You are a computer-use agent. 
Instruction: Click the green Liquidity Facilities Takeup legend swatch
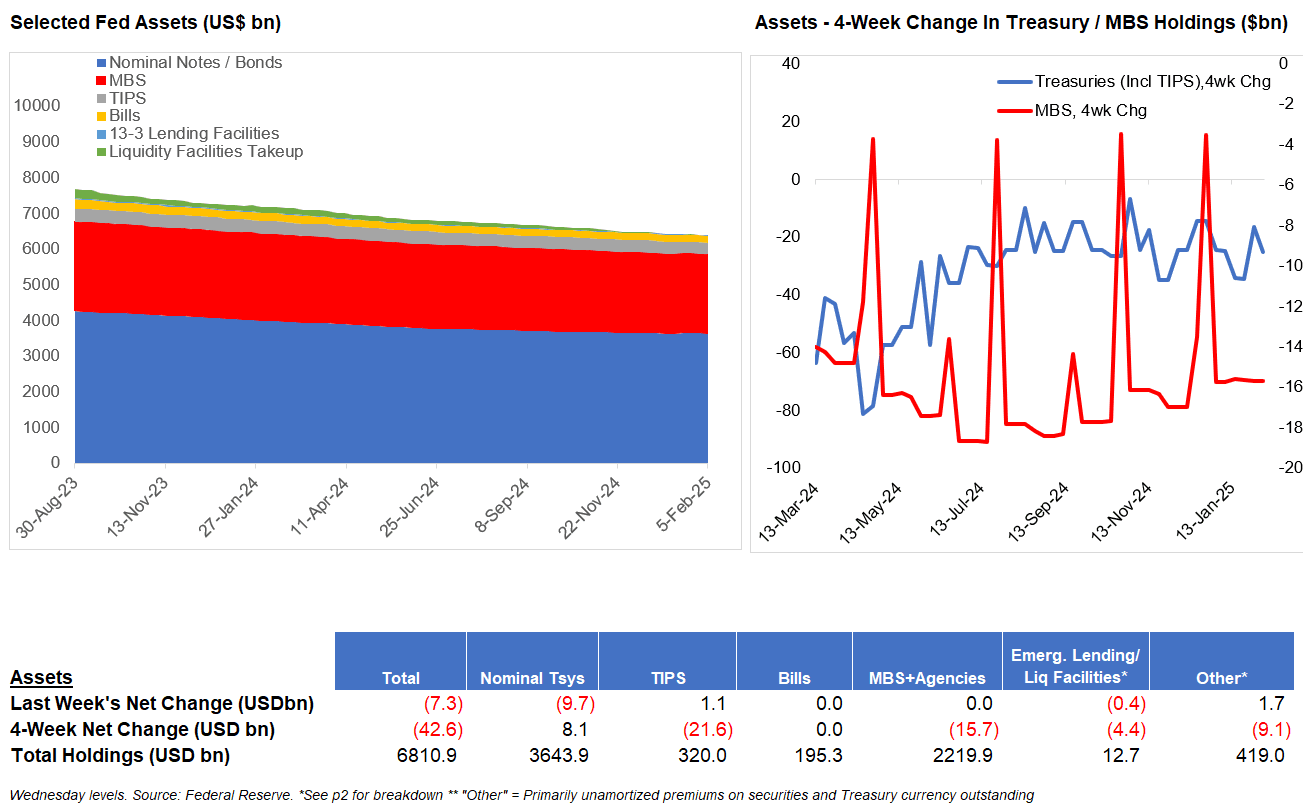click(101, 152)
